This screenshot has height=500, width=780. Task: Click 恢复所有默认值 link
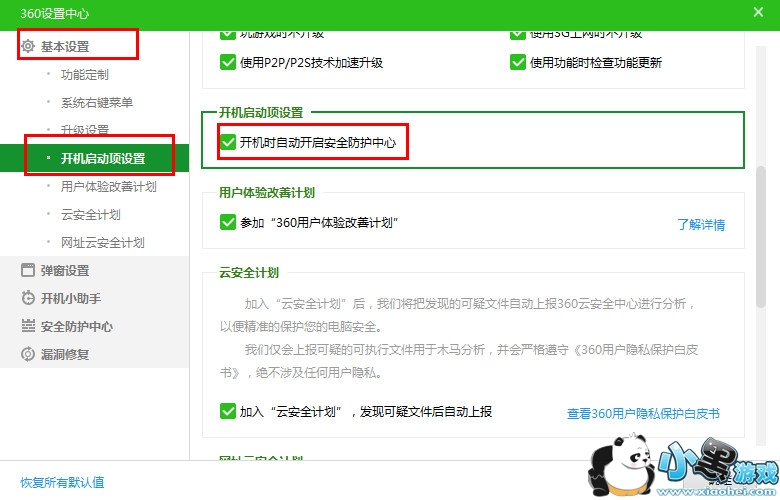click(x=62, y=482)
